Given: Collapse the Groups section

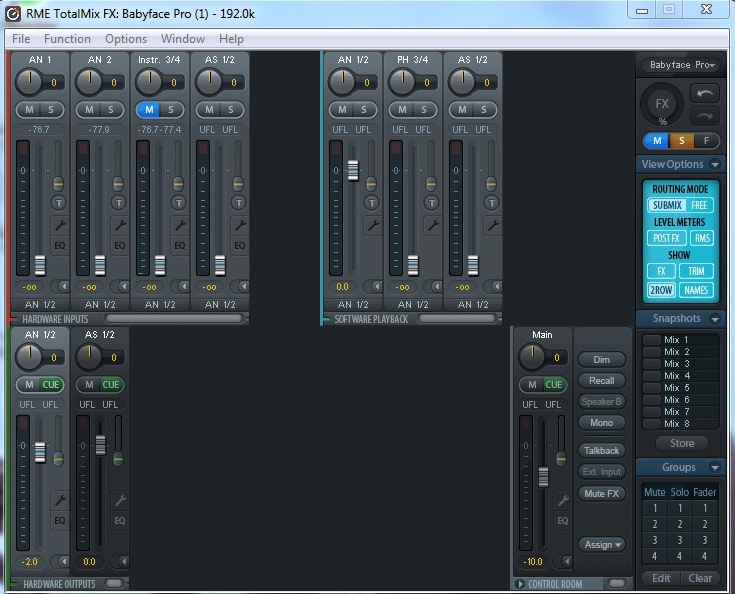Looking at the screenshot, I should [715, 468].
